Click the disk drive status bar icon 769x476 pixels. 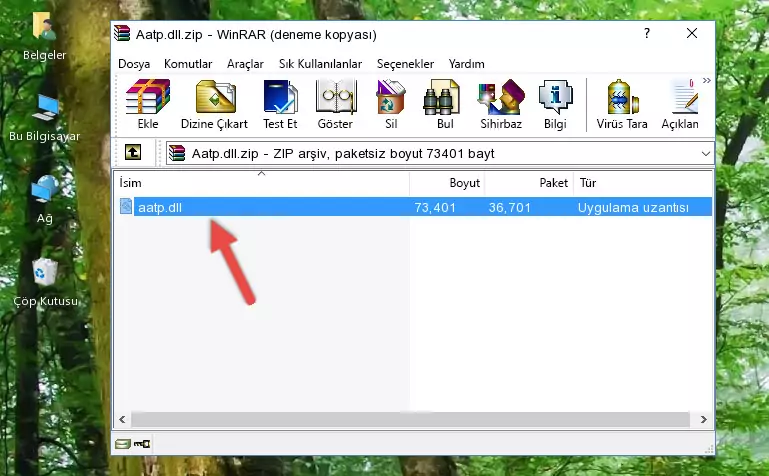123,444
